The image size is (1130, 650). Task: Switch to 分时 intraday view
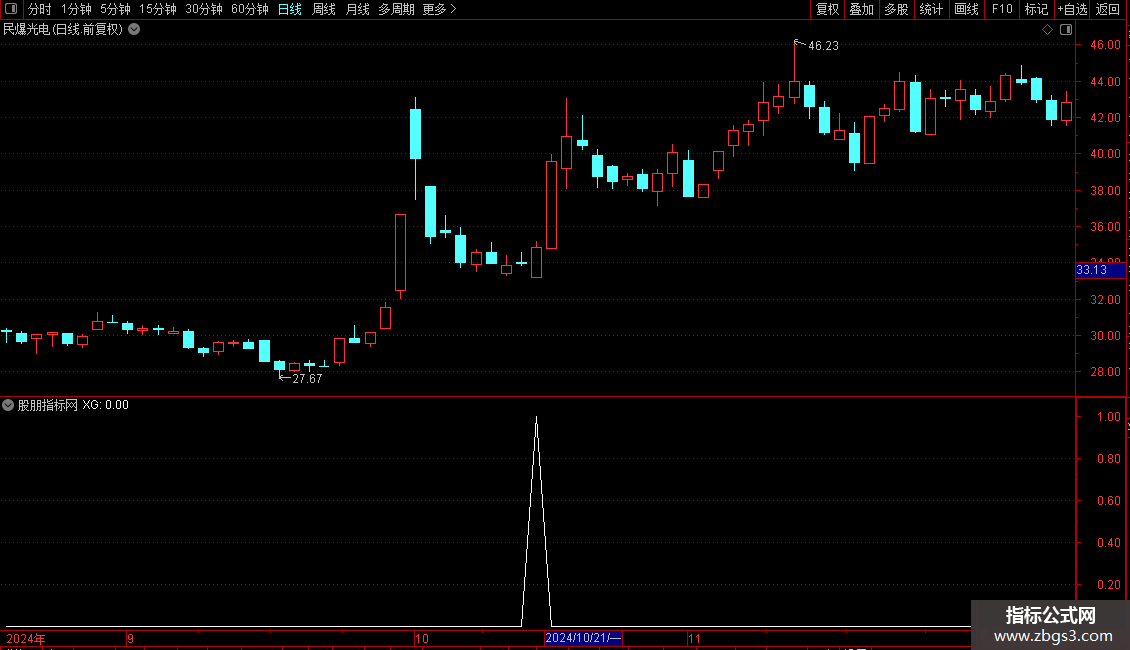(x=40, y=9)
